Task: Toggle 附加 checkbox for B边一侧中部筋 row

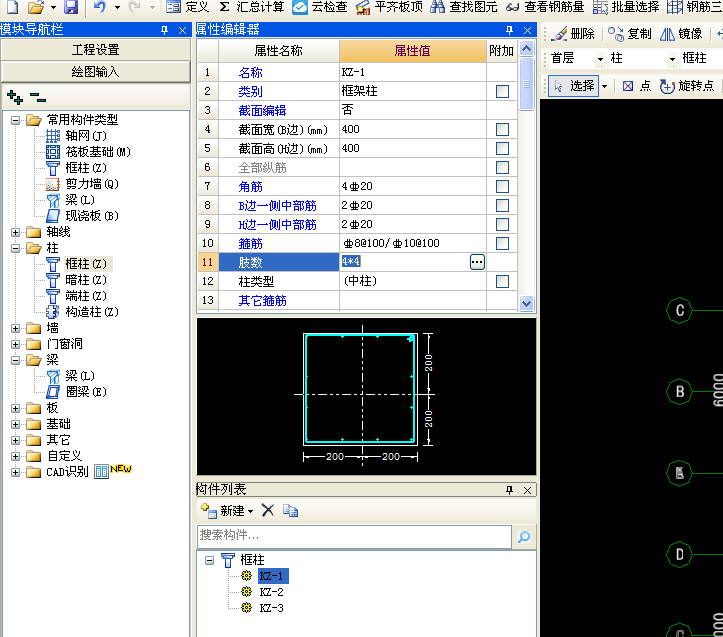Action: (502, 205)
